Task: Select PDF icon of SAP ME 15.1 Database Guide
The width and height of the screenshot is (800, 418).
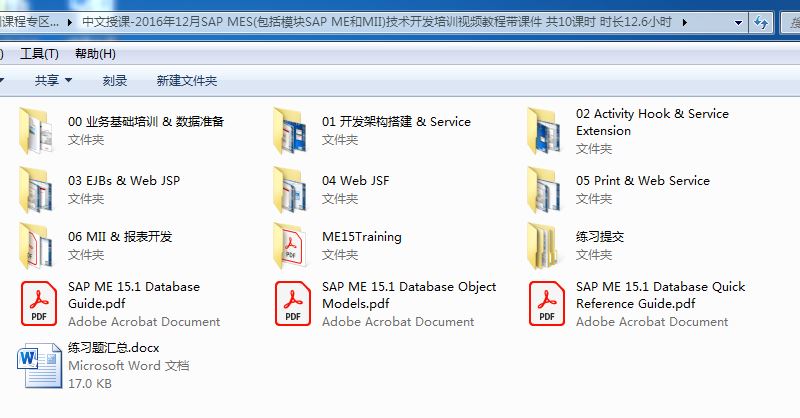Action: pyautogui.click(x=39, y=303)
